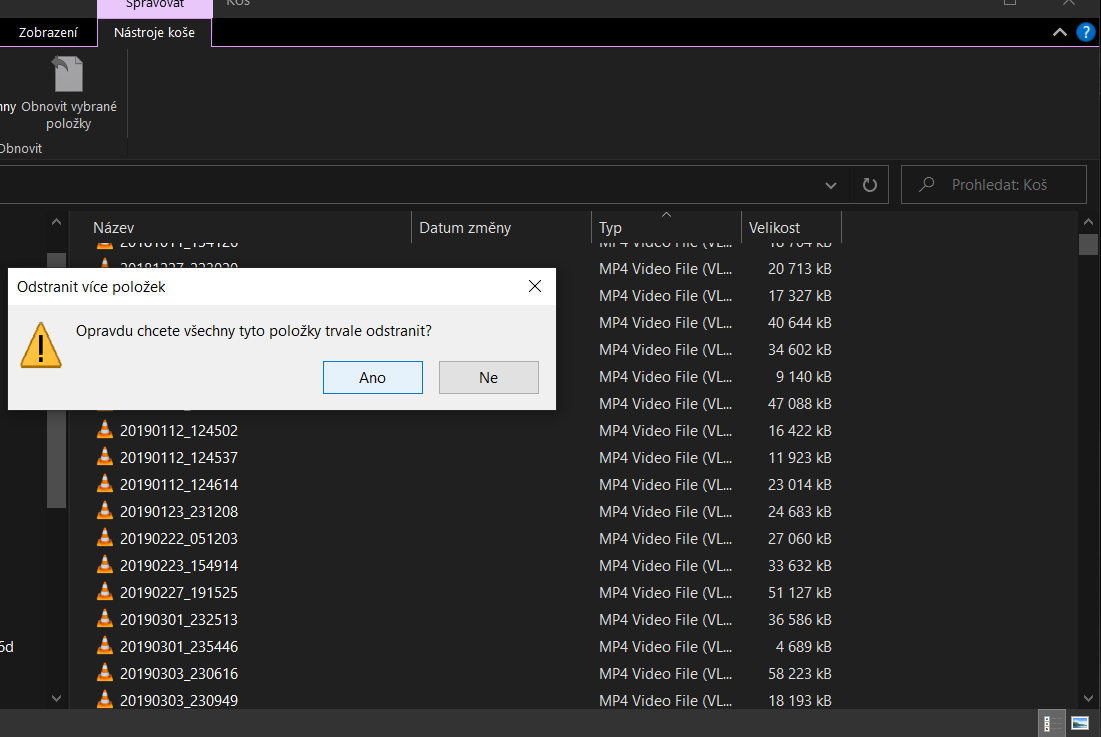The height and width of the screenshot is (737, 1101).
Task: Focus the Prohledat: Koš search field
Action: [994, 185]
